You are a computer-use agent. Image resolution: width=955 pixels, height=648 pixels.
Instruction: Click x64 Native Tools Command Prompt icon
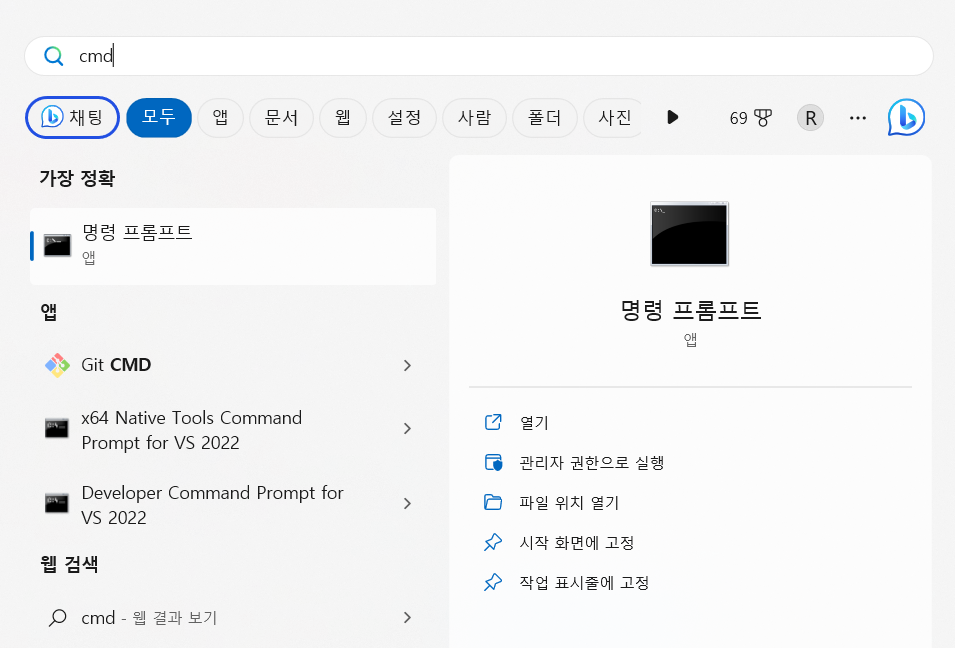click(x=57, y=428)
